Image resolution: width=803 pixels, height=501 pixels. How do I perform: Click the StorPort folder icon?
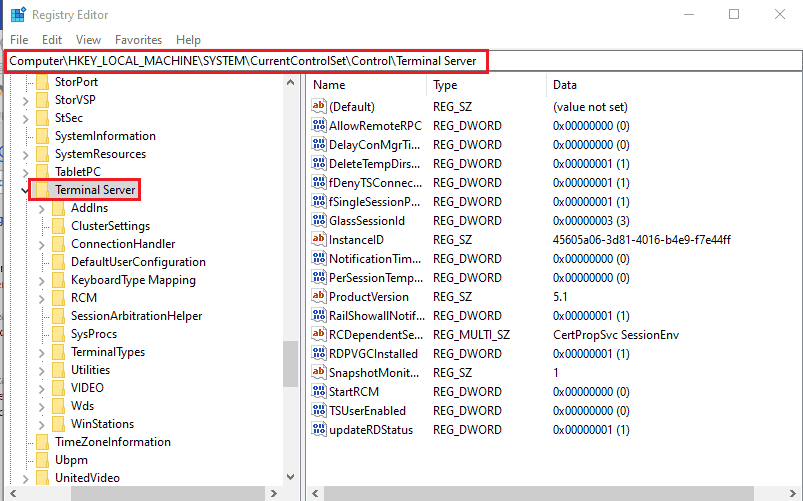[x=42, y=81]
